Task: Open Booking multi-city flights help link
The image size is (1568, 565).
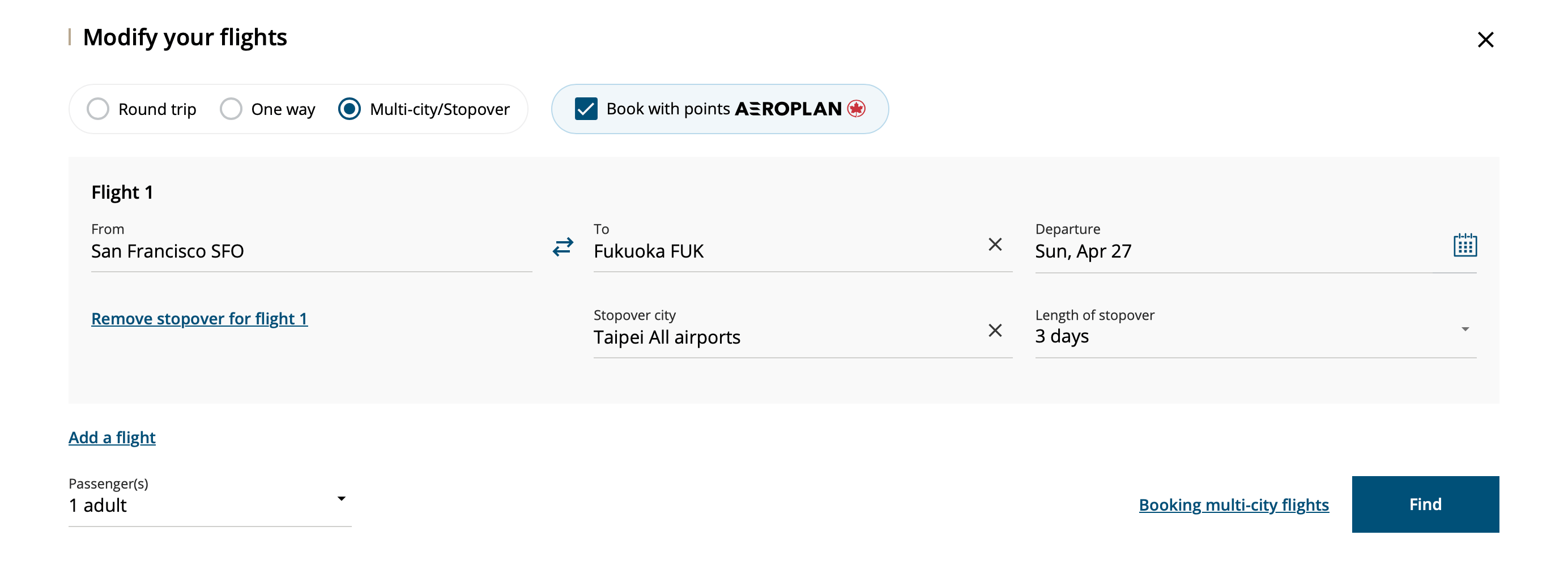Action: pos(1233,505)
